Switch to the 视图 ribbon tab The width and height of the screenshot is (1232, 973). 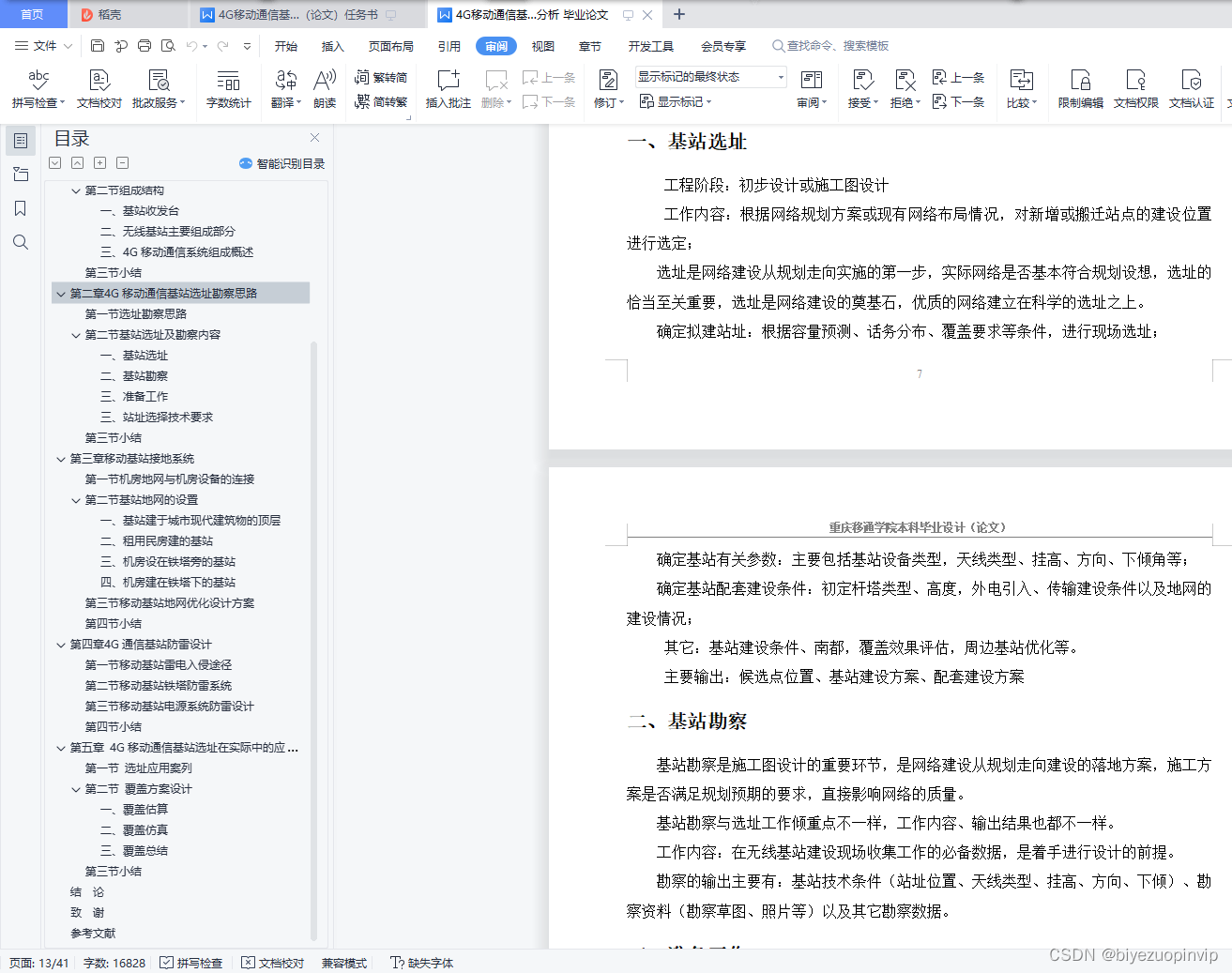543,46
